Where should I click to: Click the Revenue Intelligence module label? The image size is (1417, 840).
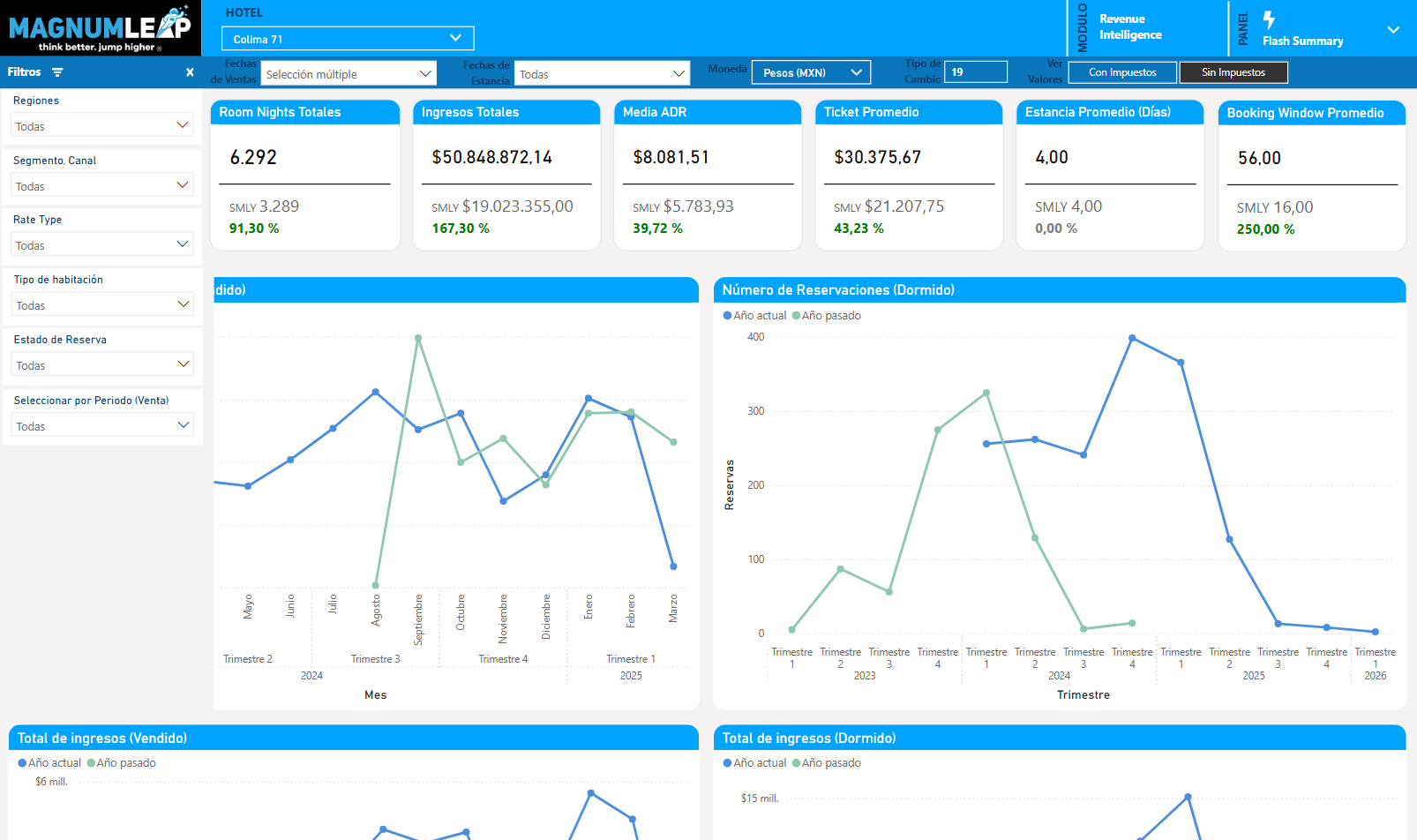click(x=1130, y=26)
